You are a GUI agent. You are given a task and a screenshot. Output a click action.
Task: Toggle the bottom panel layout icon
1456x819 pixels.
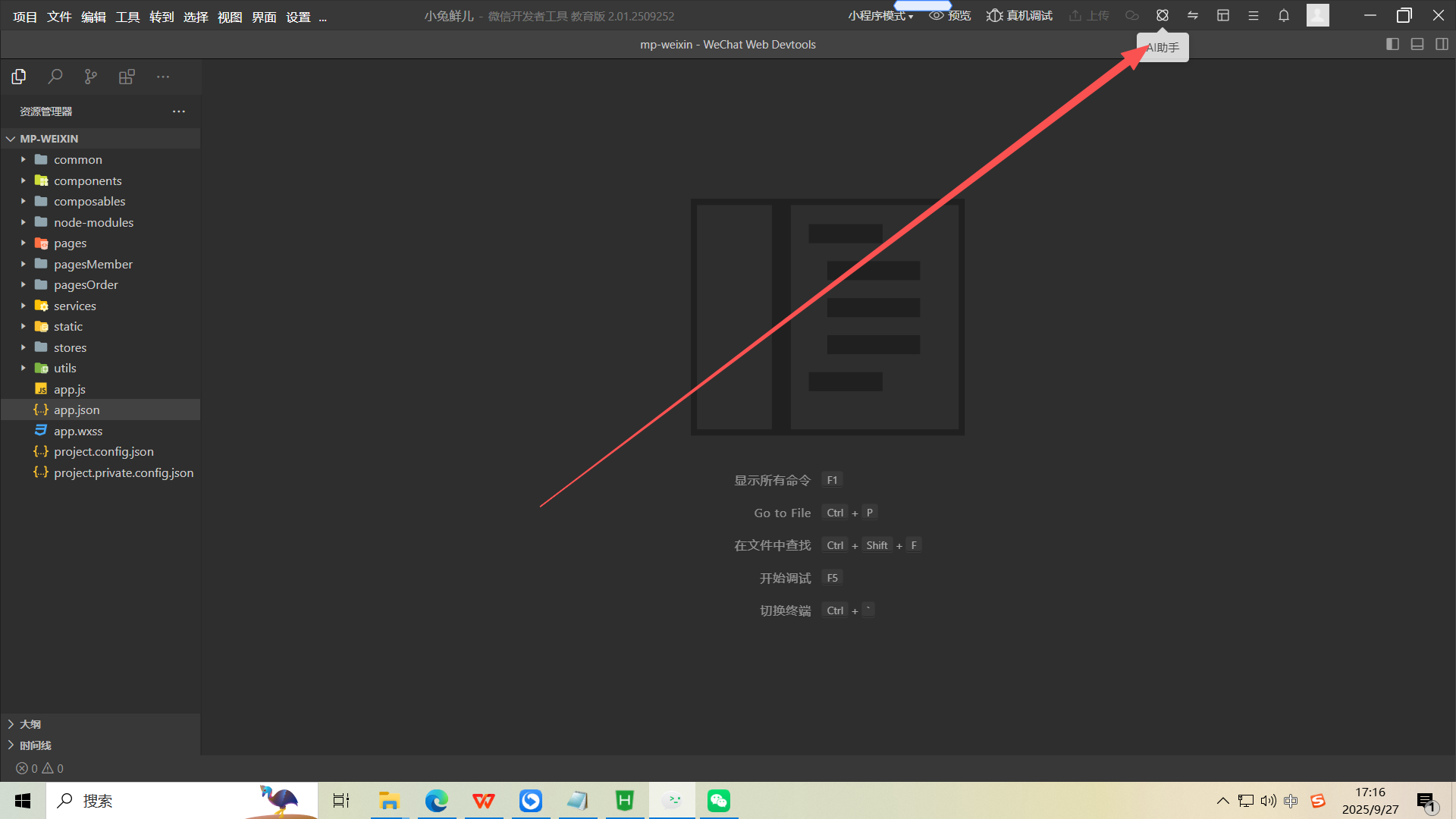click(1417, 44)
